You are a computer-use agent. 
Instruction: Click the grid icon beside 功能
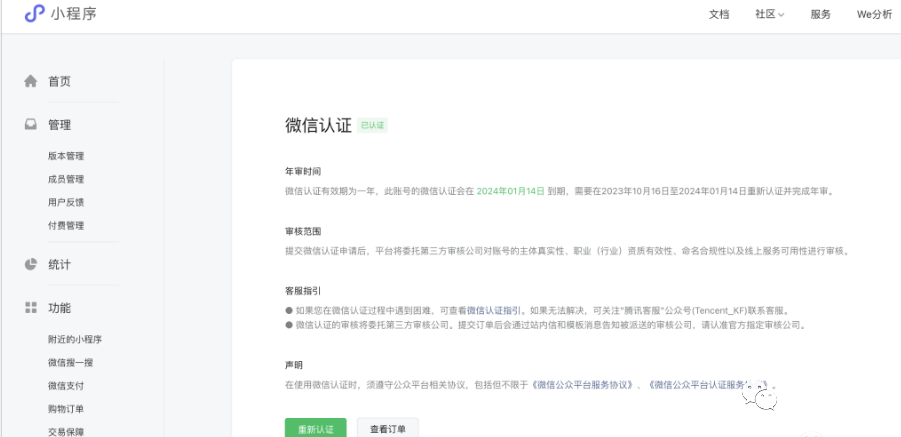point(30,308)
